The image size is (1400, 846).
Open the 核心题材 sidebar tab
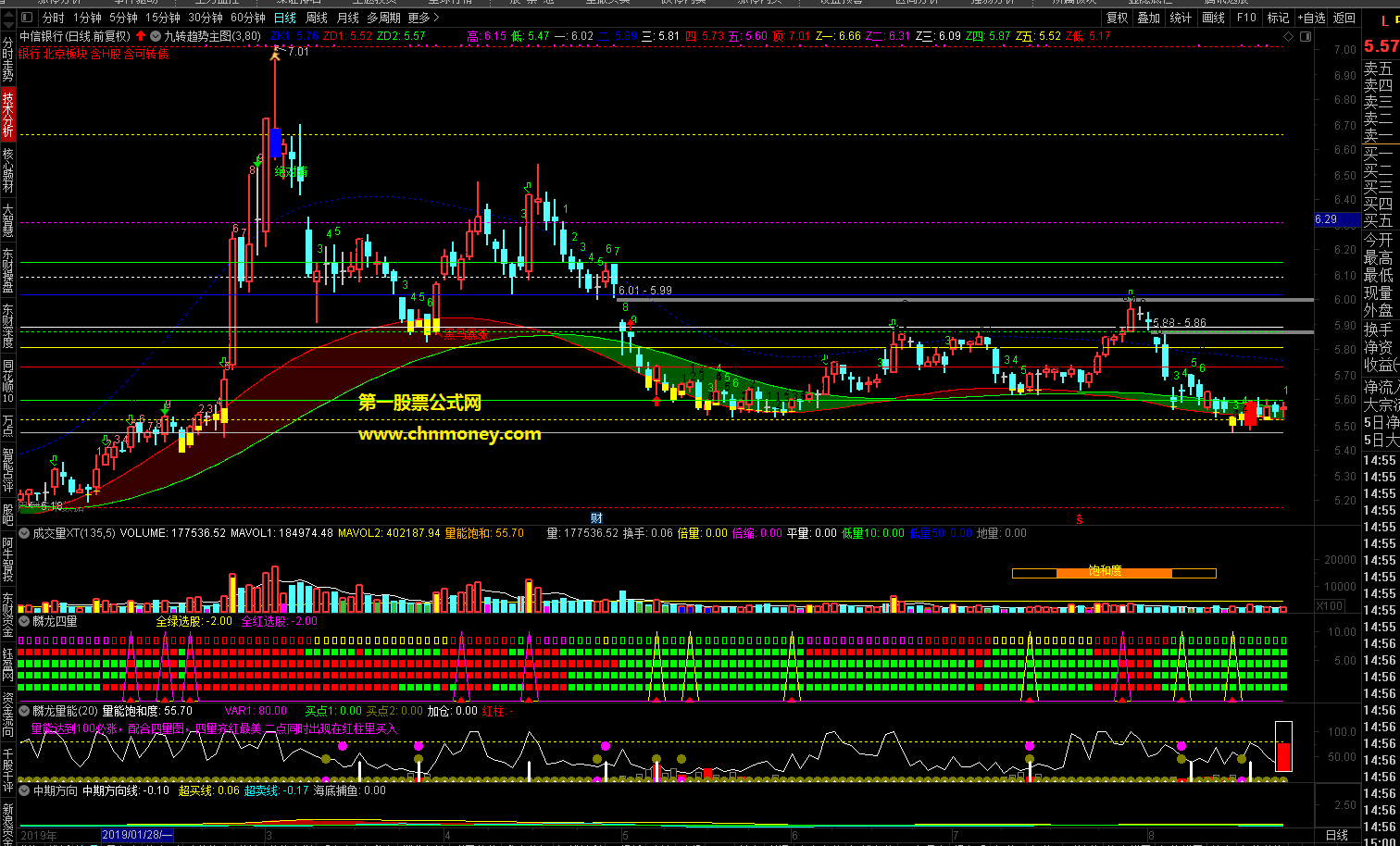pyautogui.click(x=8, y=169)
